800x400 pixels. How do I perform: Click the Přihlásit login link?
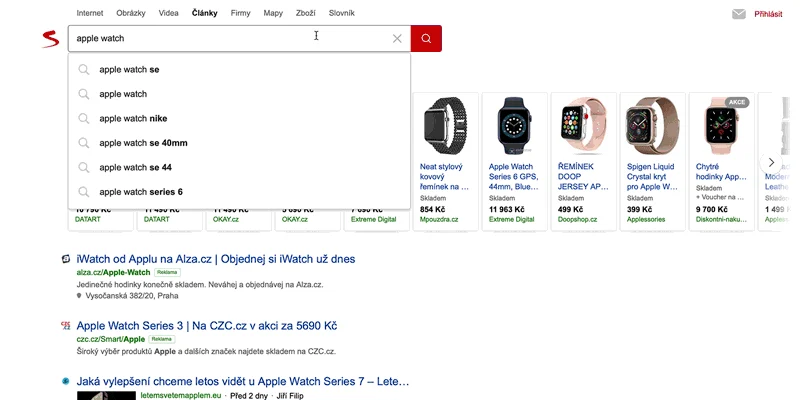pos(768,14)
